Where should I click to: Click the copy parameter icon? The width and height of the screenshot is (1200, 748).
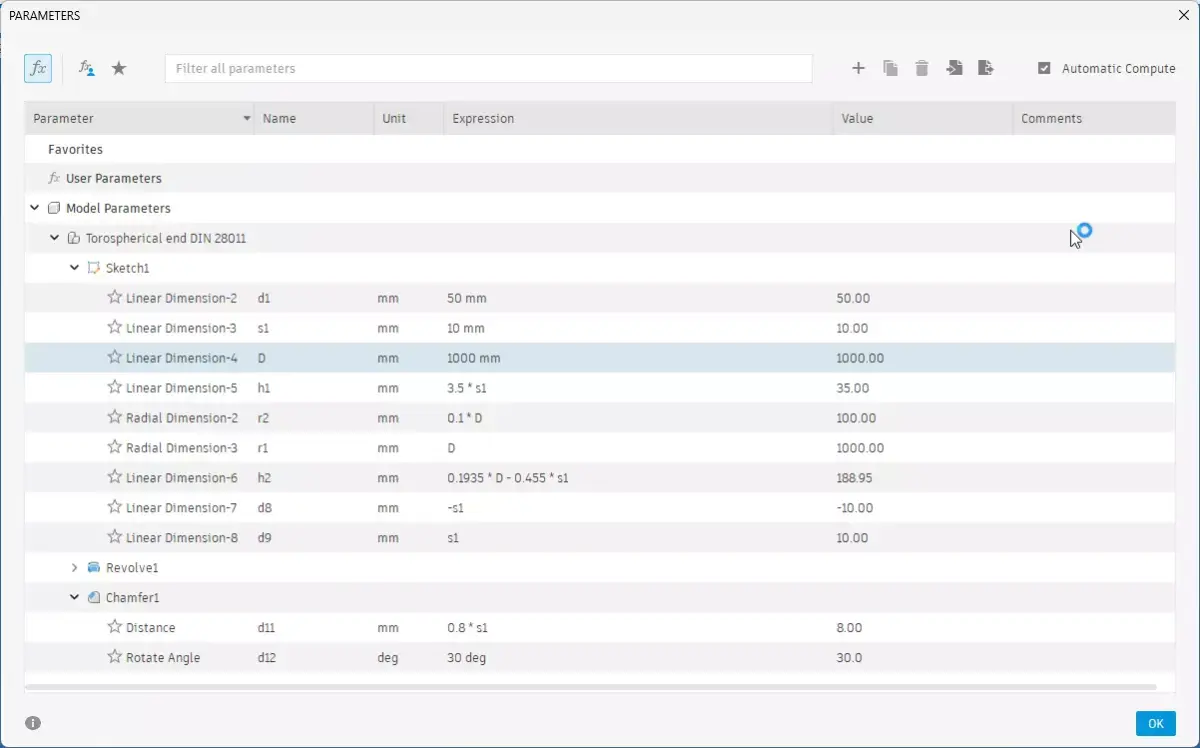(890, 68)
